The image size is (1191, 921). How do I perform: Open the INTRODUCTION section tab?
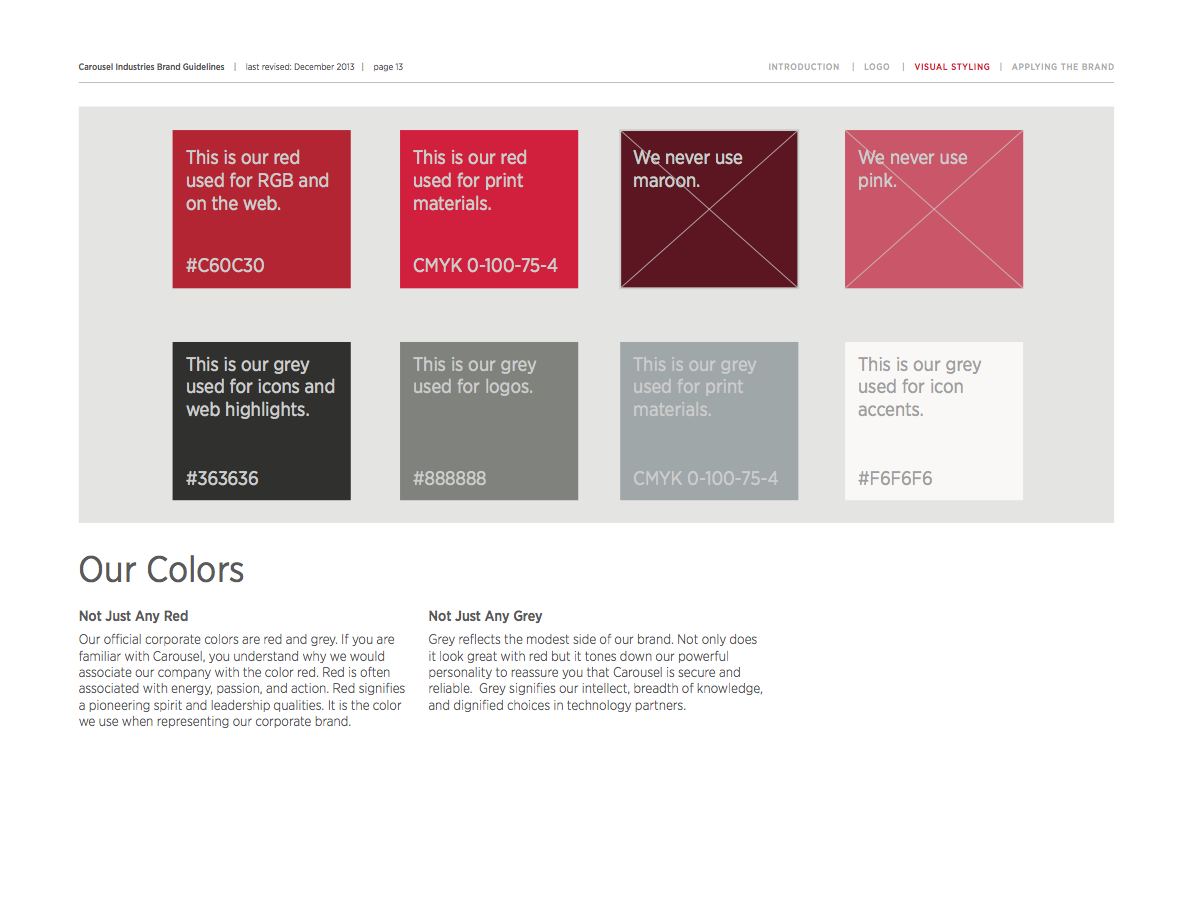click(x=804, y=67)
